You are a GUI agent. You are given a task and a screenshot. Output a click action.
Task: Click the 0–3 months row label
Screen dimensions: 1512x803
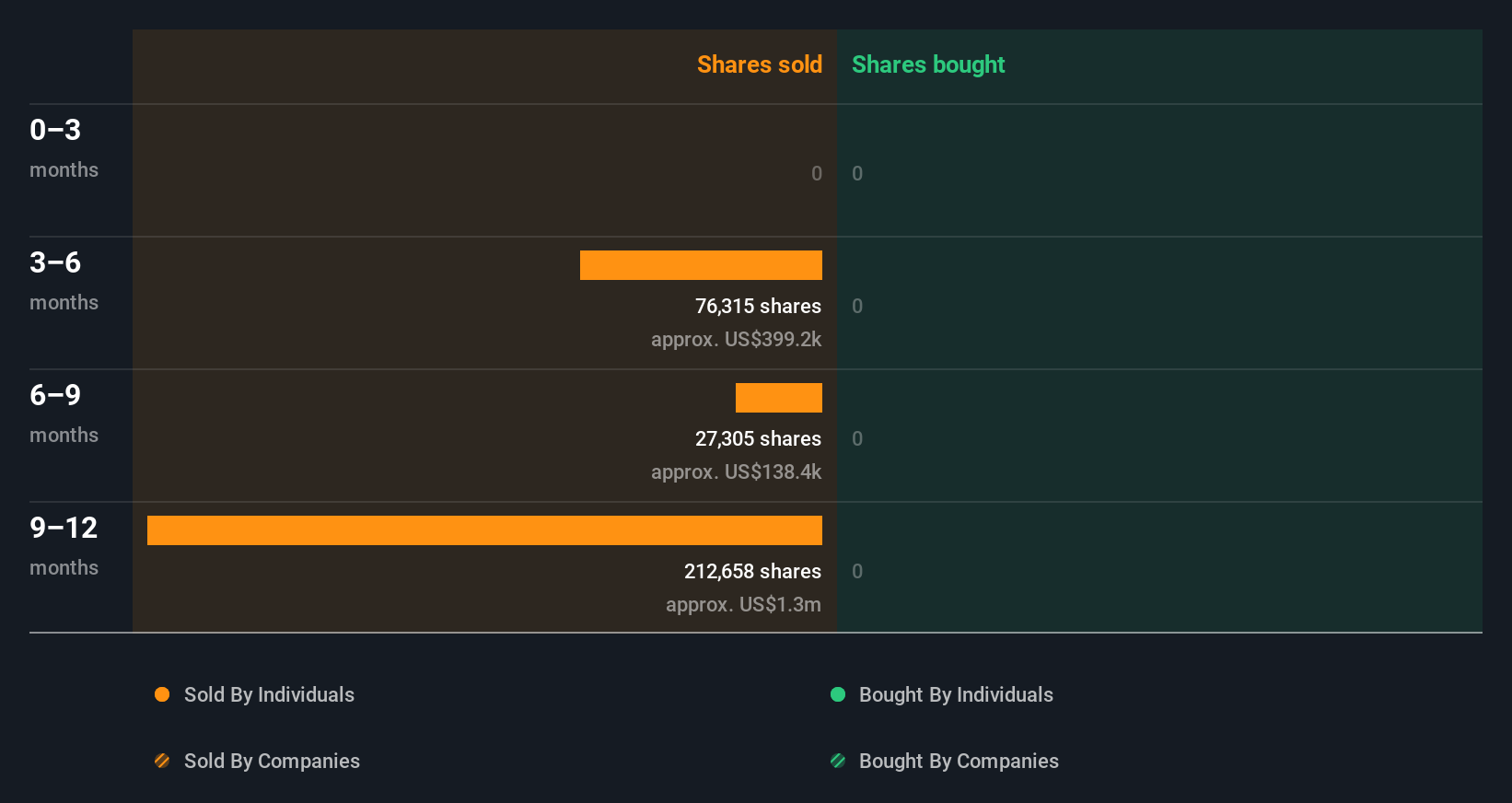64,148
